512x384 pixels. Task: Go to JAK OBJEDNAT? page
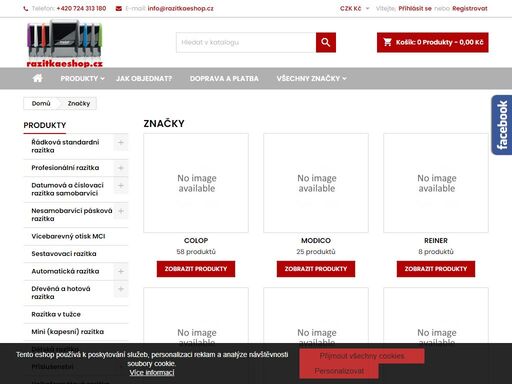pos(144,79)
